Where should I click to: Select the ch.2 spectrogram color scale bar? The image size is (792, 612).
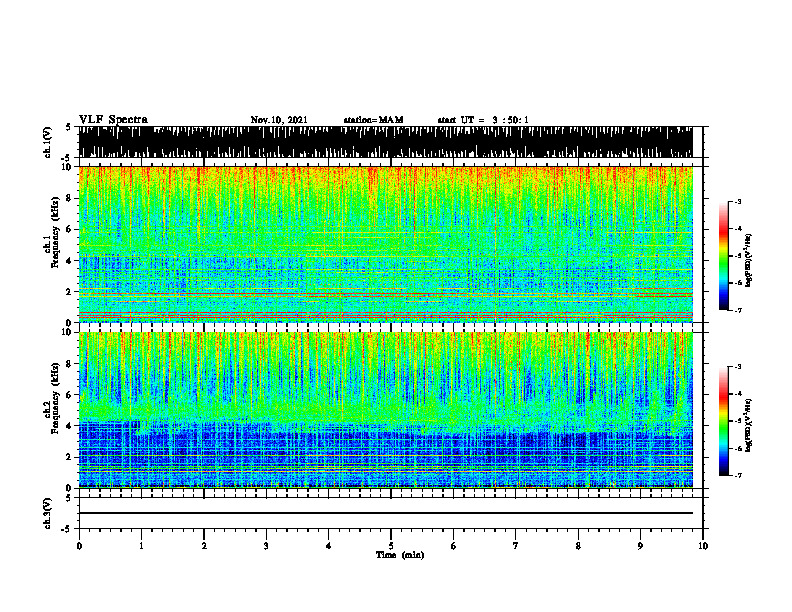[723, 421]
